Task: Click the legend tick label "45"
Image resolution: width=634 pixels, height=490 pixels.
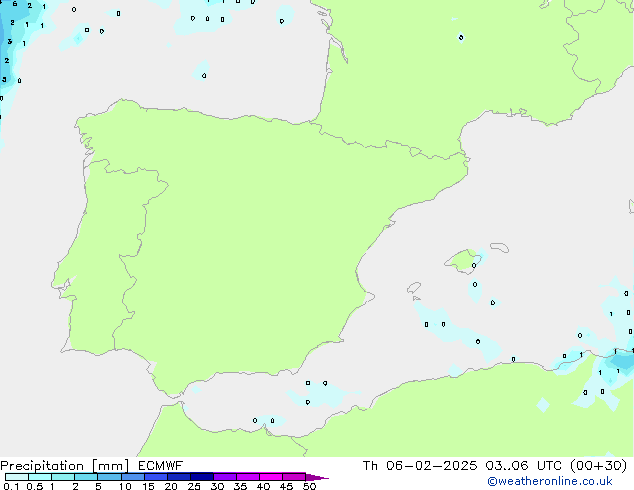Action: coord(286,486)
